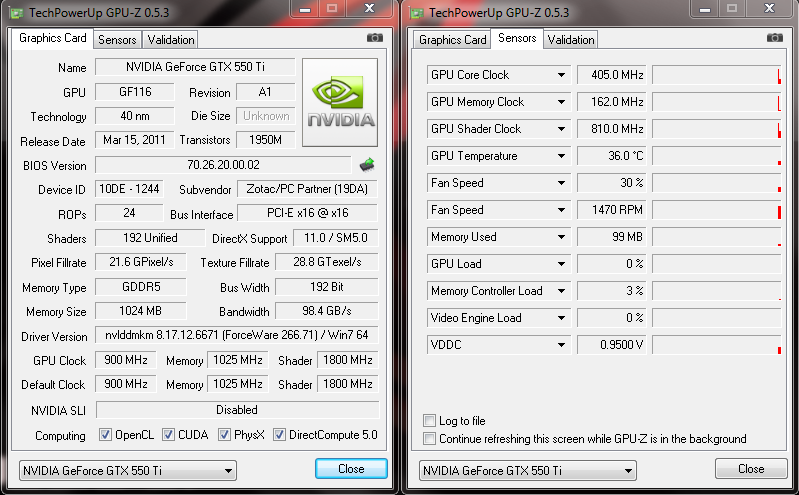The width and height of the screenshot is (799, 495).
Task: Open the VDDC sensor dropdown
Action: (x=561, y=345)
